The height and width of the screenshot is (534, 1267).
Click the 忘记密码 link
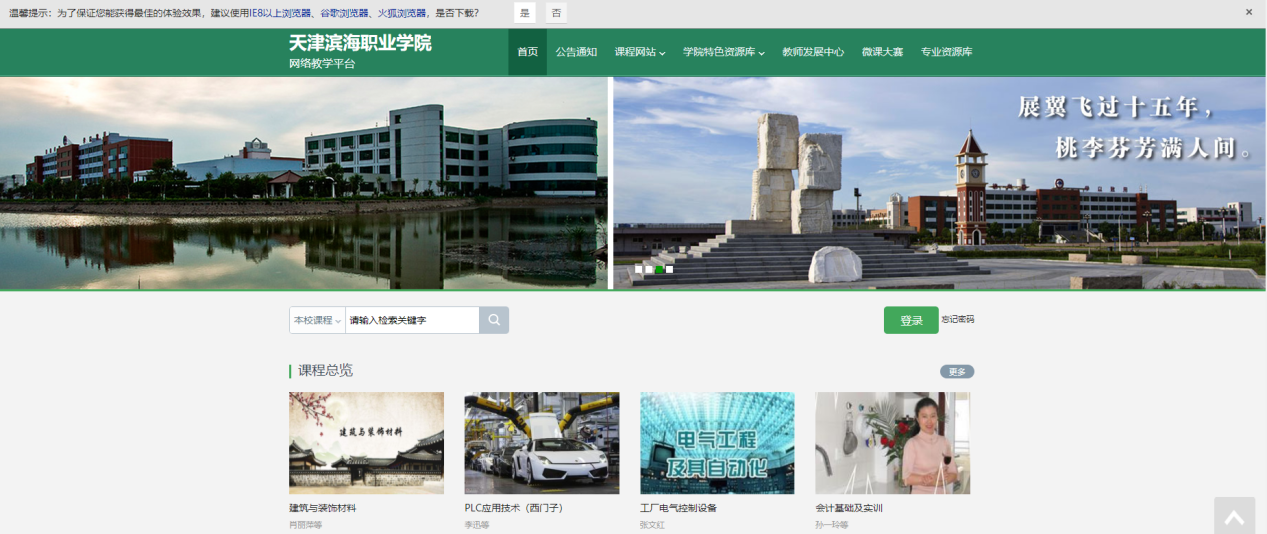(x=957, y=320)
